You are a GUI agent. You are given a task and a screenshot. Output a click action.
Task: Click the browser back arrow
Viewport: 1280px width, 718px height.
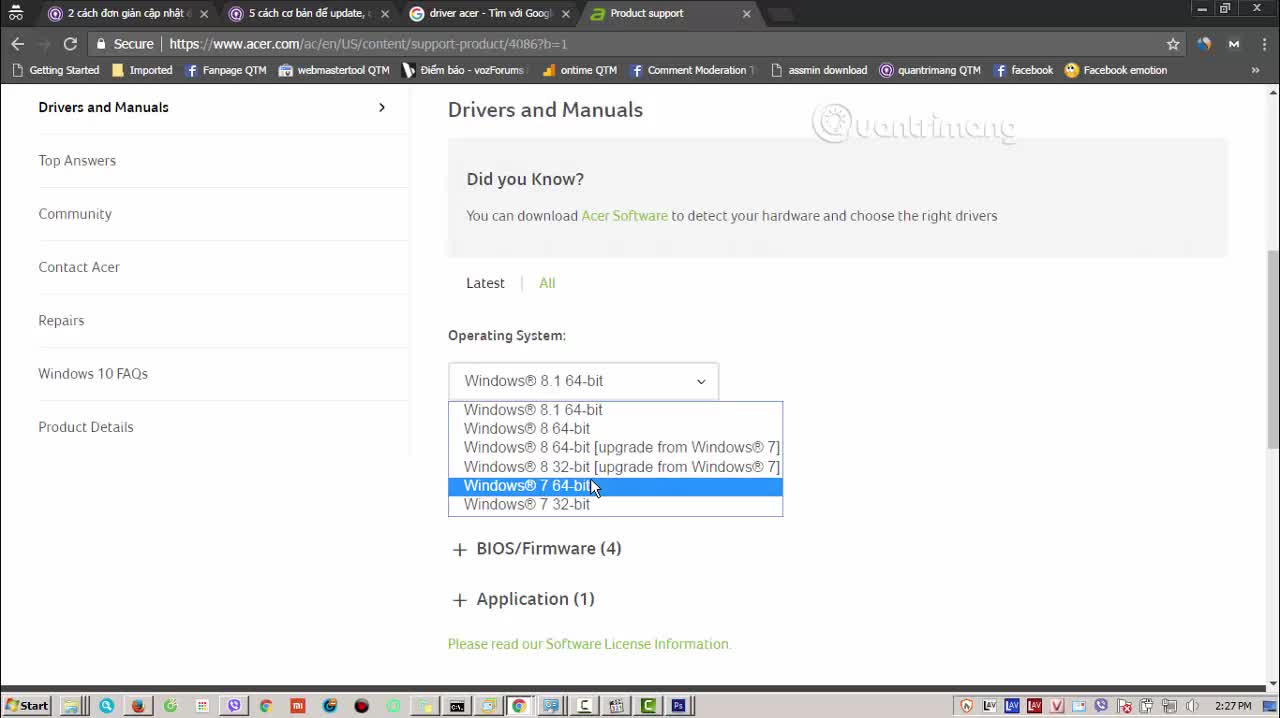click(x=17, y=44)
